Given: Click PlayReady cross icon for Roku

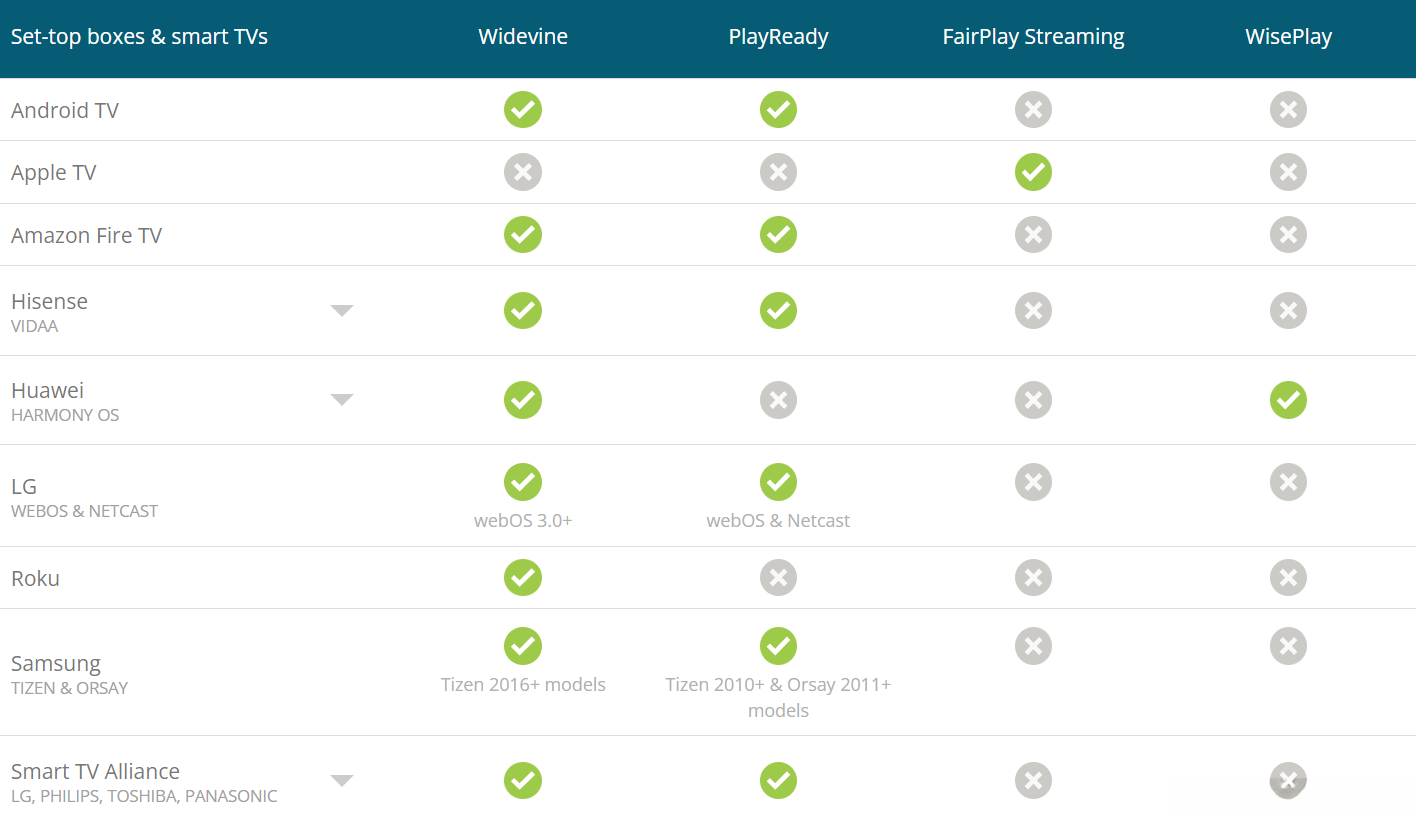Looking at the screenshot, I should click(x=778, y=577).
